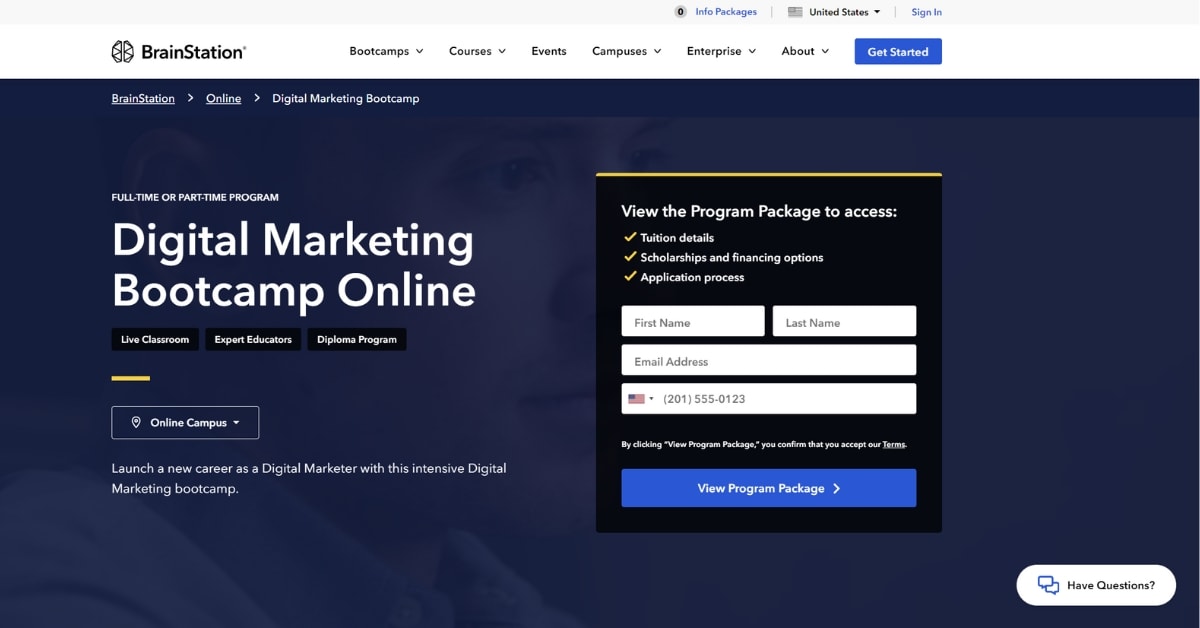The image size is (1200, 628).
Task: Click the chat bubbles icon in Have Questions
Action: tap(1047, 585)
